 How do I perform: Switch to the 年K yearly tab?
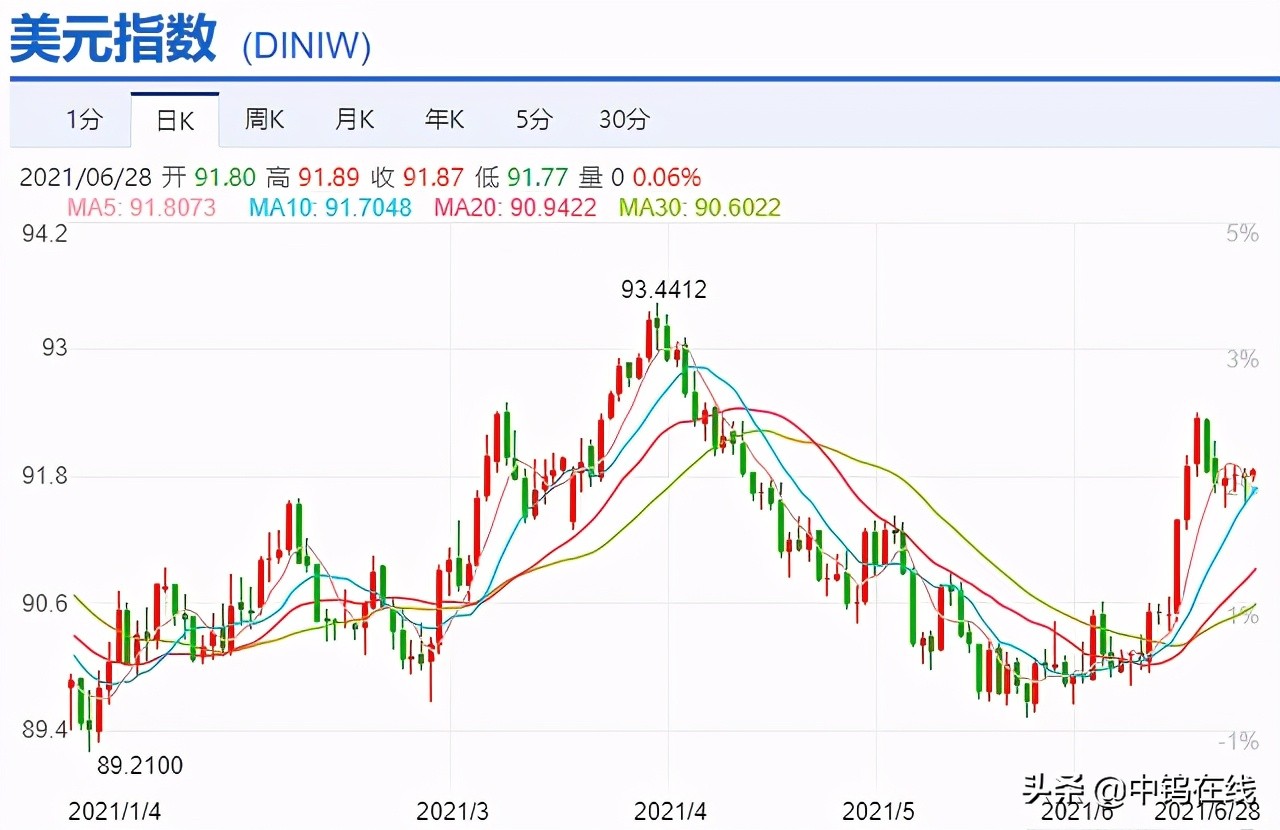[x=444, y=120]
